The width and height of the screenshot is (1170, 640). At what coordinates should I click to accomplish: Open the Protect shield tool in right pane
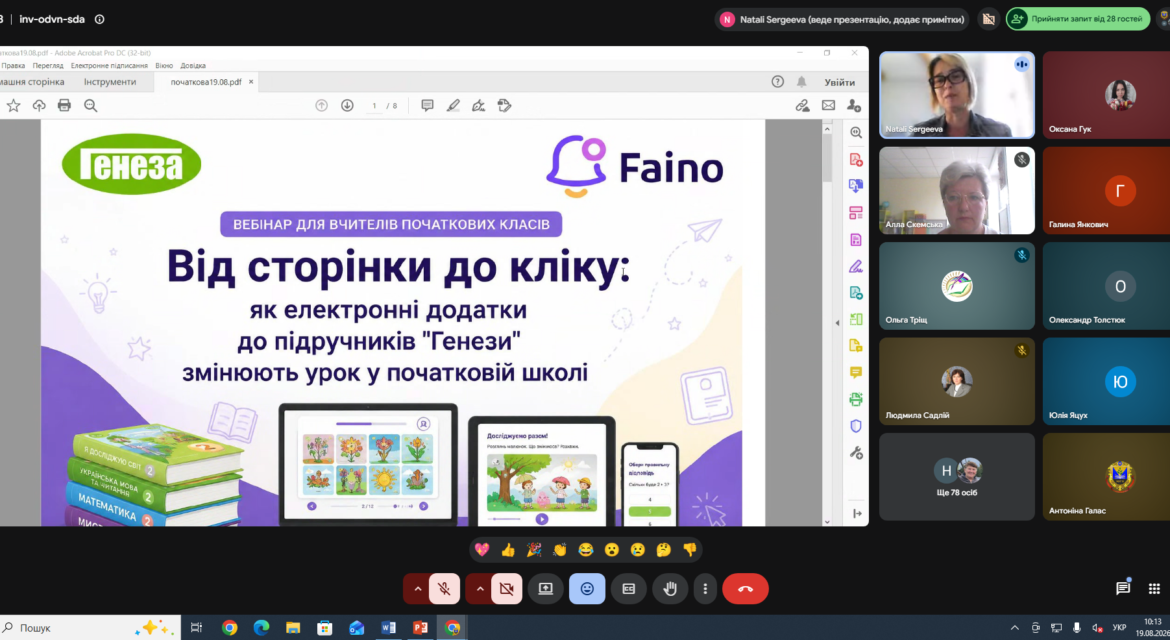[x=856, y=425]
